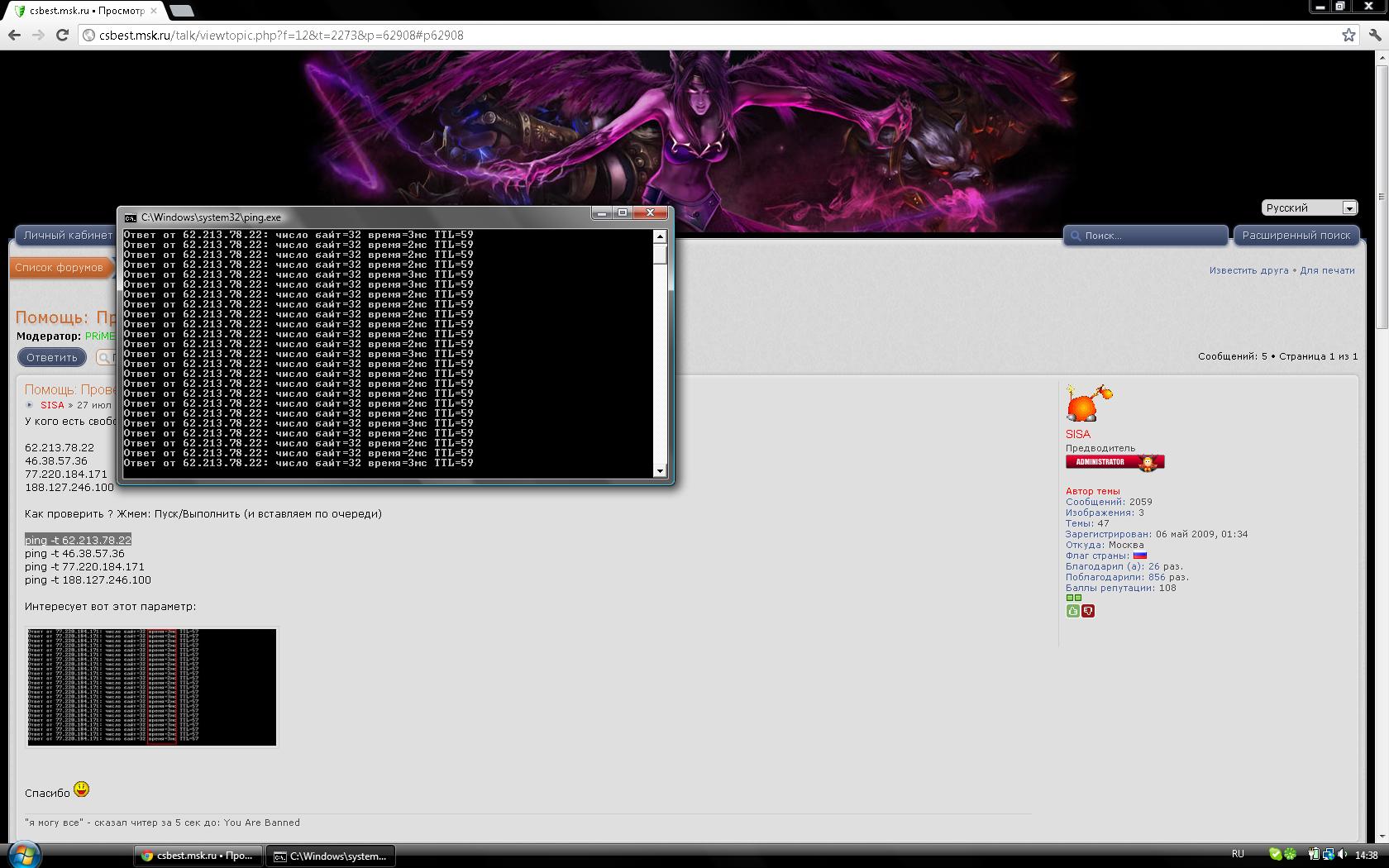Open Расширенный поиск advanced search

tap(1296, 236)
